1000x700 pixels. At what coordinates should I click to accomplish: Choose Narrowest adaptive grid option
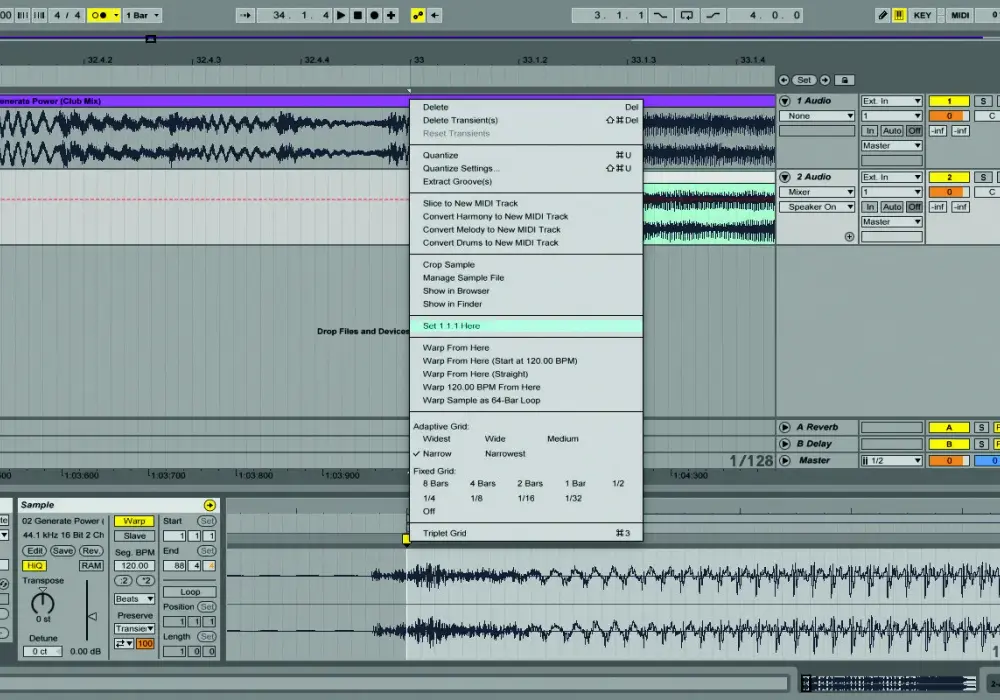click(x=505, y=454)
